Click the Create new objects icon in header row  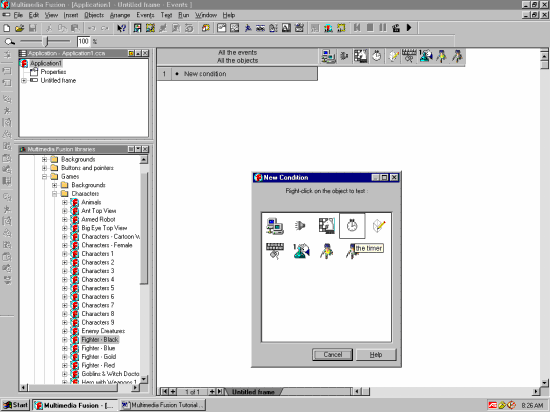click(393, 56)
